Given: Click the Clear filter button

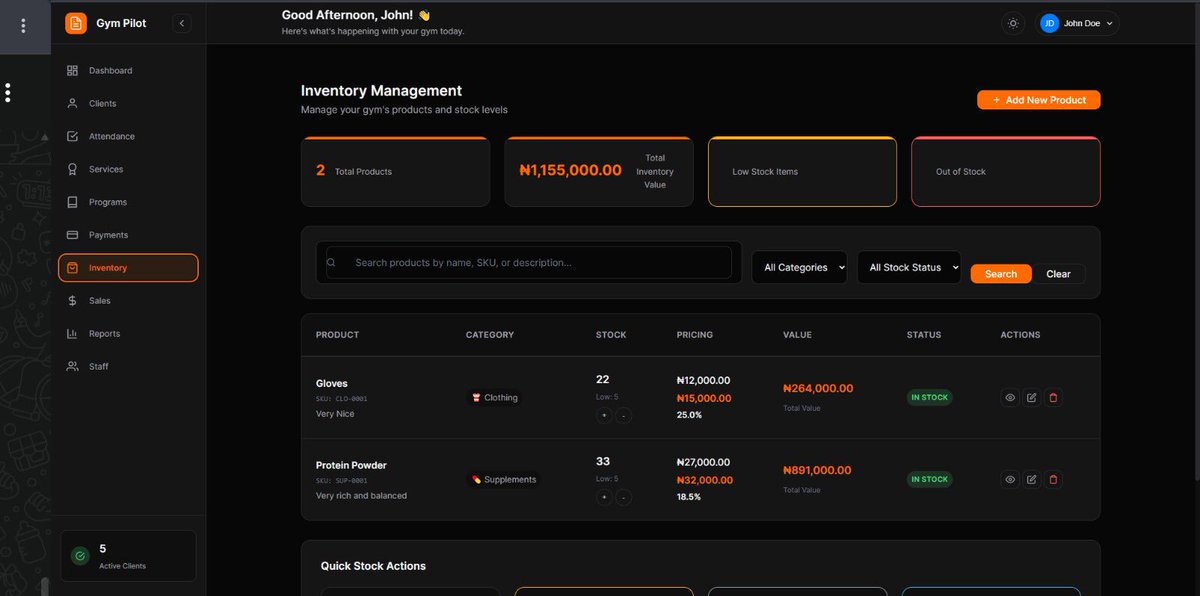Looking at the screenshot, I should tap(1059, 274).
